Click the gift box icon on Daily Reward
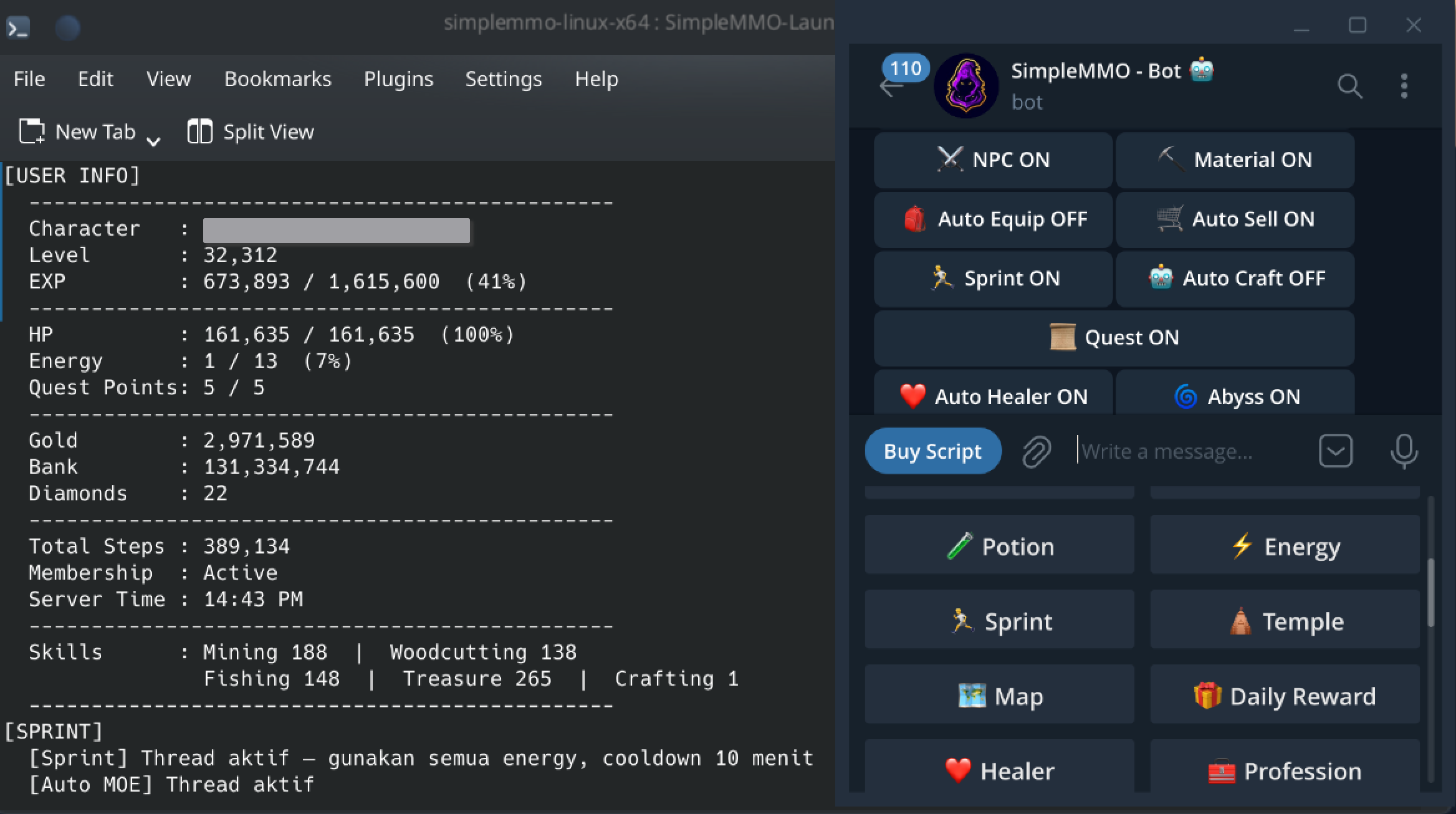 point(1207,696)
